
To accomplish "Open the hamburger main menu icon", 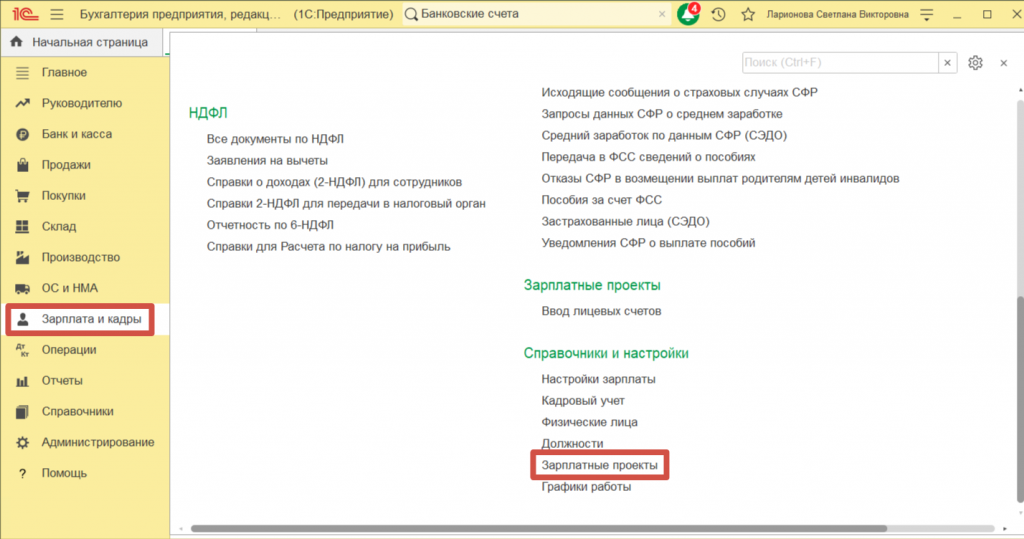I will 57,14.
